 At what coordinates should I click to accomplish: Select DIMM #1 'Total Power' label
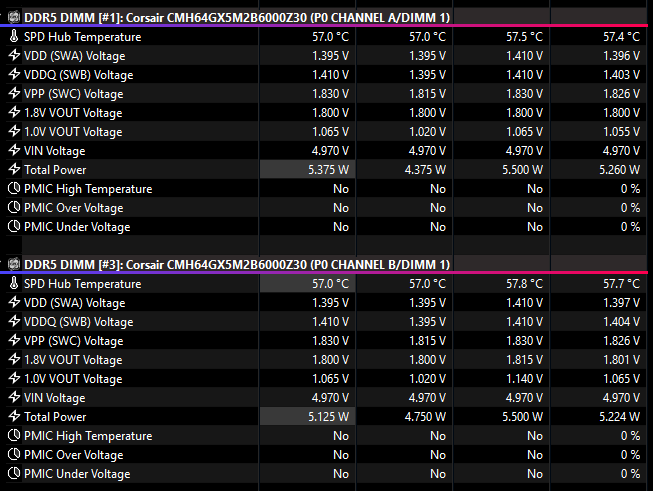coord(55,170)
